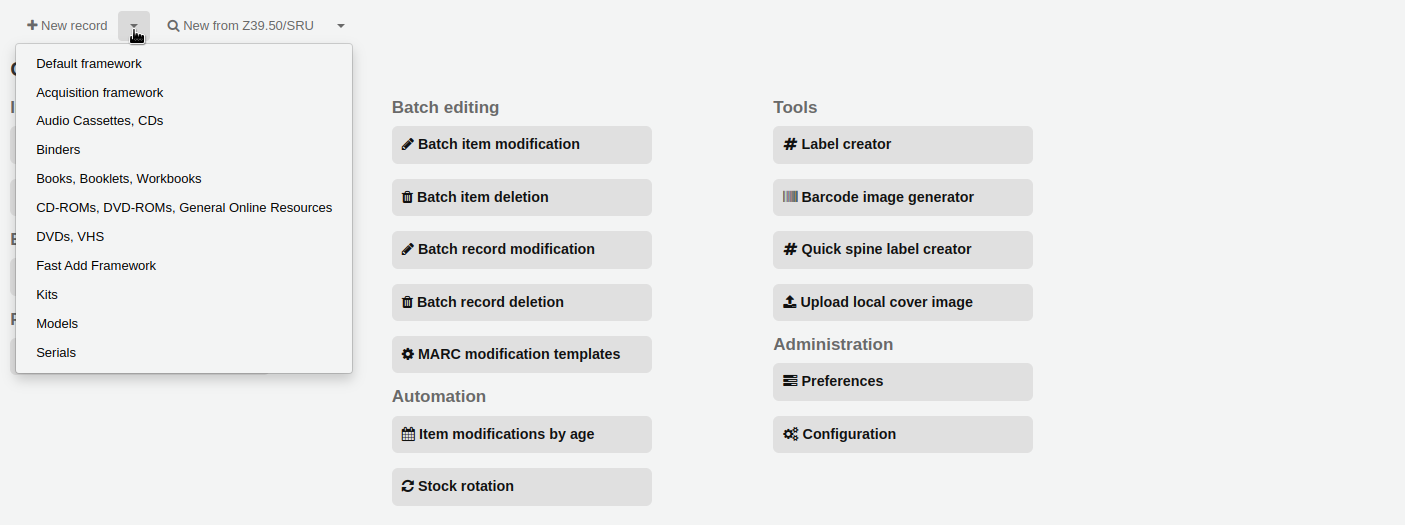Click the hash icon on Label creator
This screenshot has width=1405, height=525.
(790, 144)
